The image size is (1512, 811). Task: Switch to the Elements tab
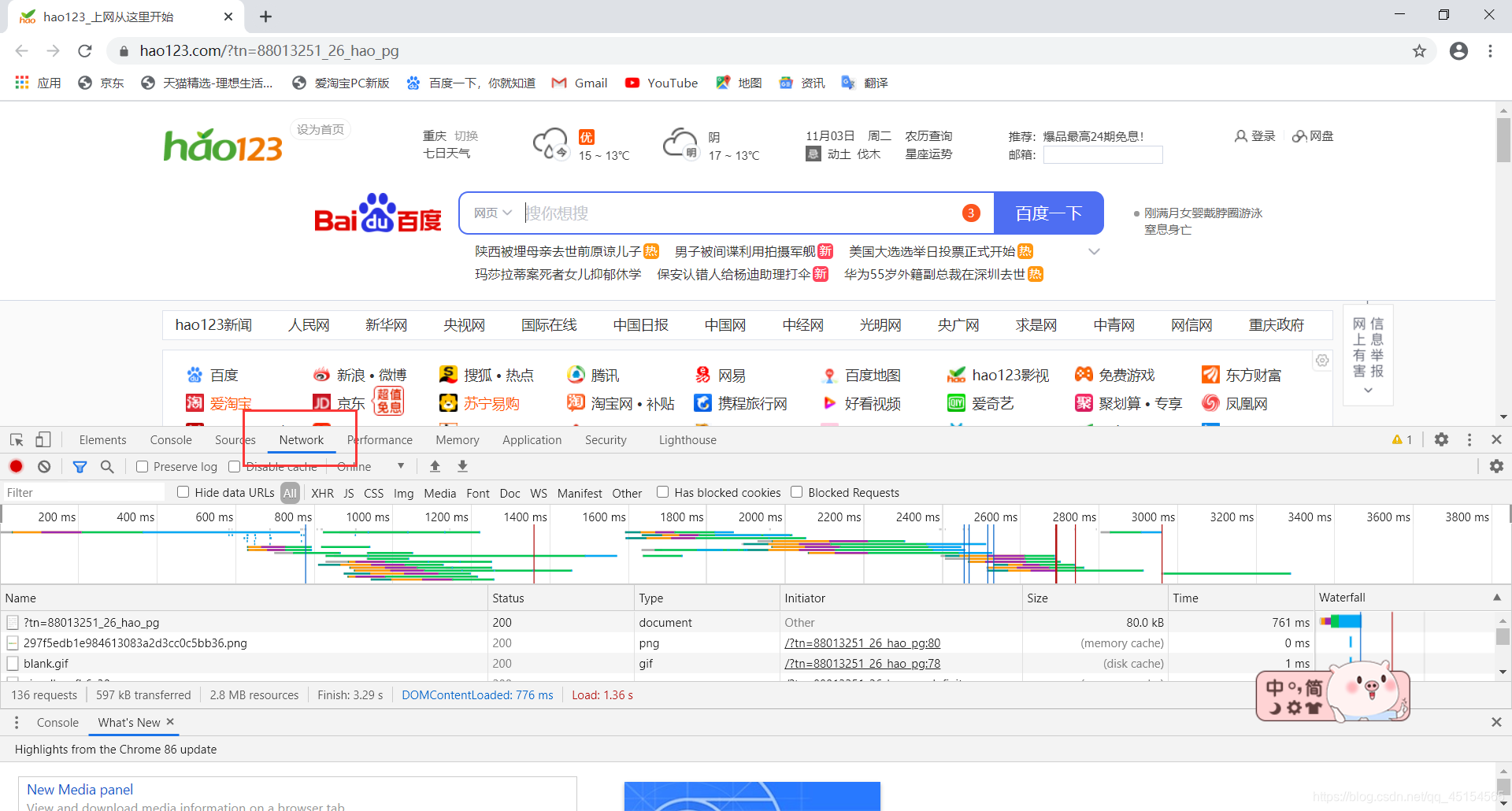(102, 439)
